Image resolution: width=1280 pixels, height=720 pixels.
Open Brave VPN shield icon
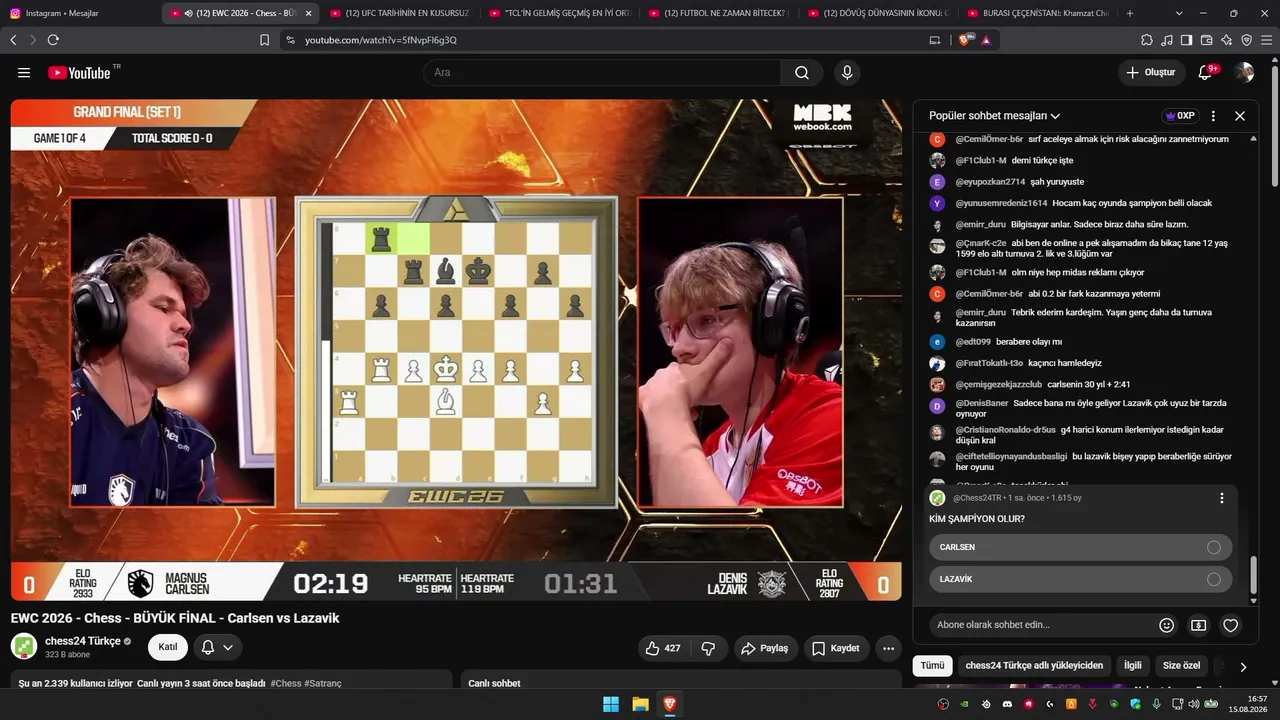pyautogui.click(x=1247, y=40)
